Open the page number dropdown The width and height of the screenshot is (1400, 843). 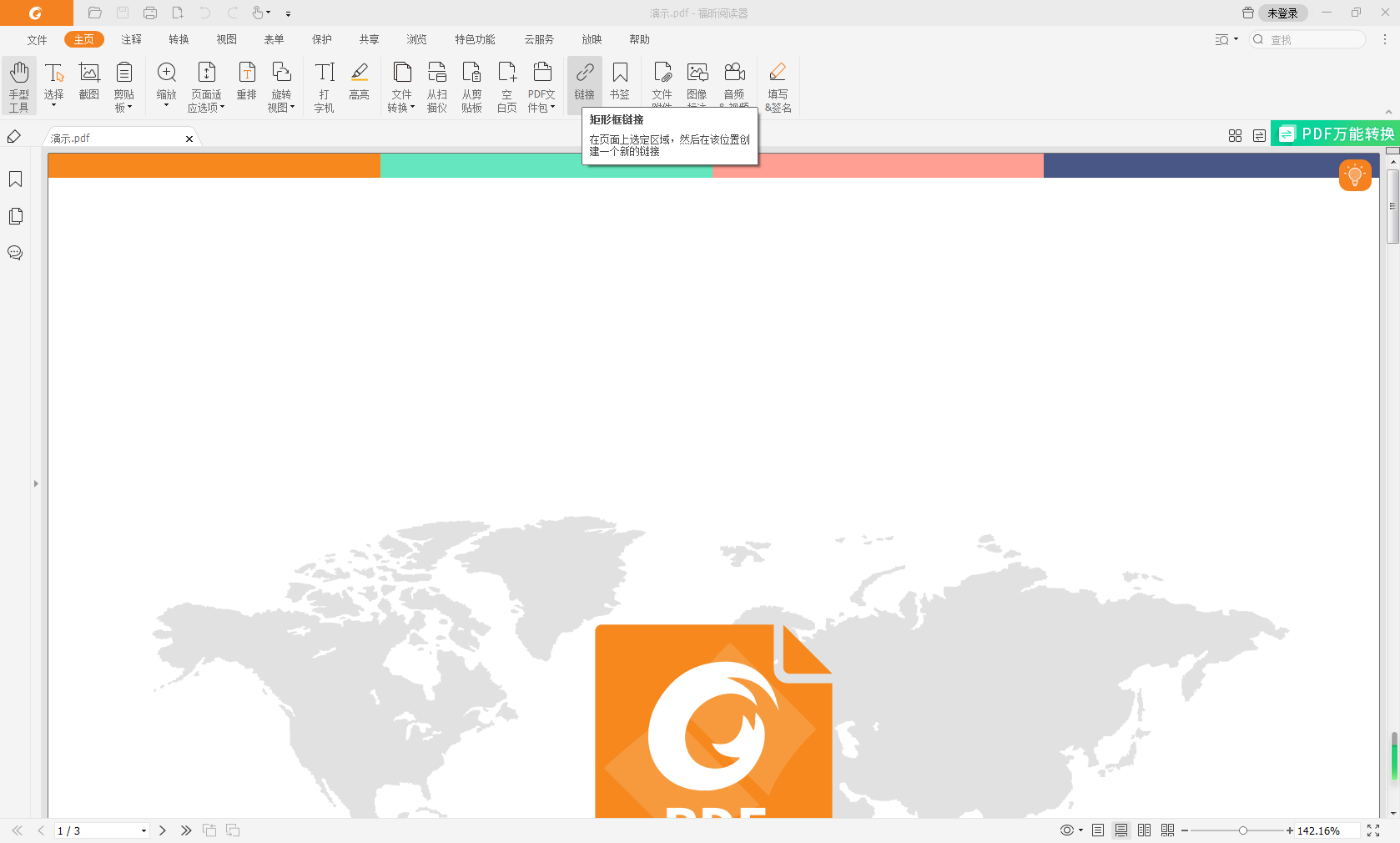(x=144, y=830)
